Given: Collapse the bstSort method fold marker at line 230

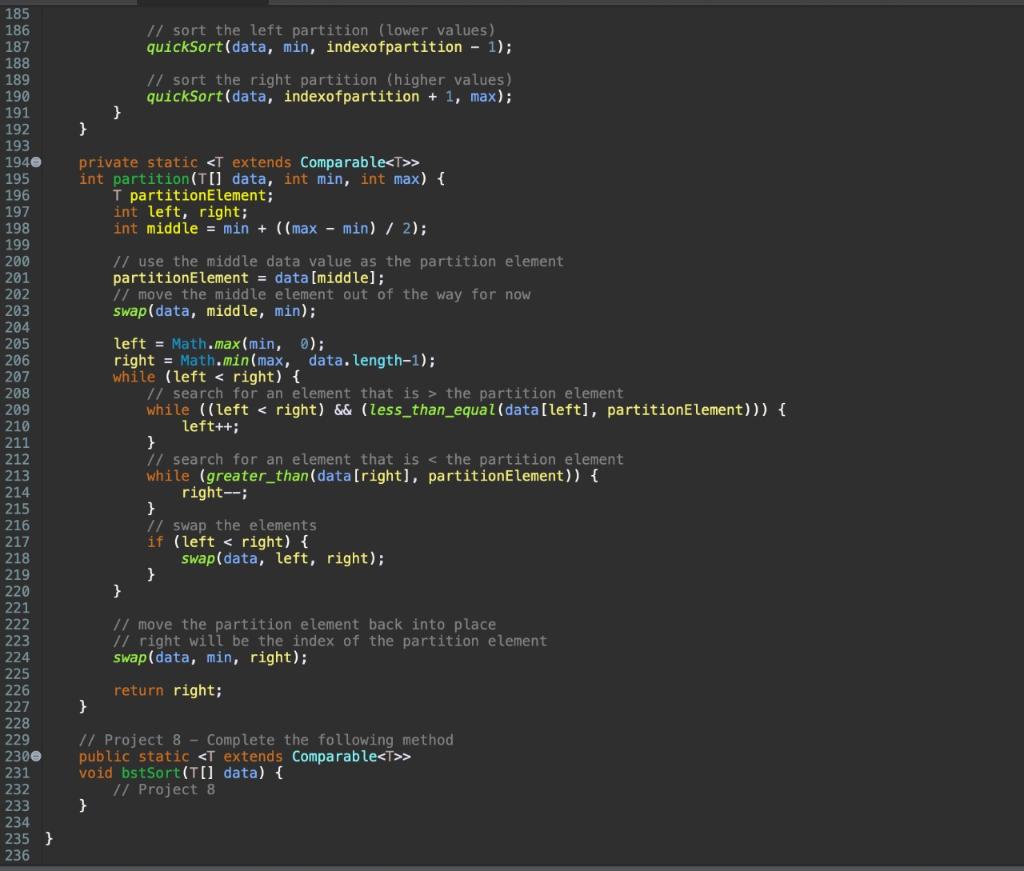Looking at the screenshot, I should coord(37,756).
